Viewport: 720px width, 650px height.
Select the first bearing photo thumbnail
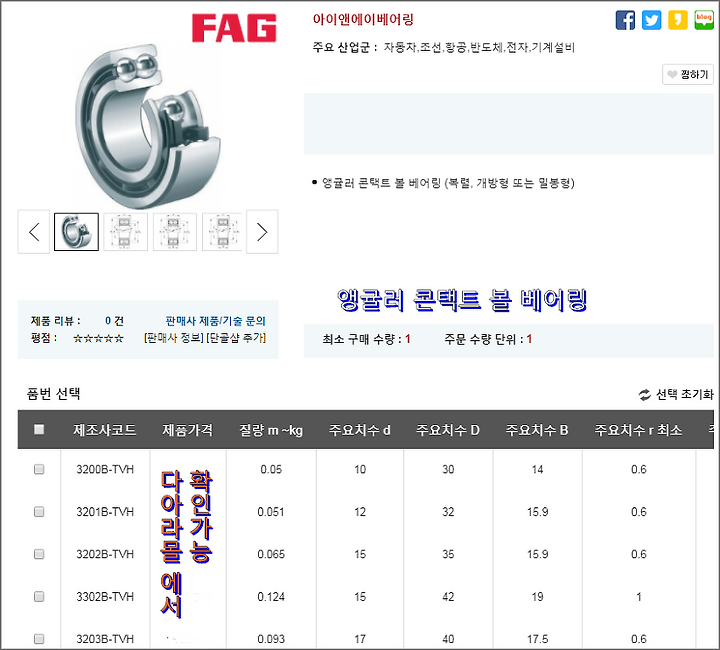pos(76,232)
